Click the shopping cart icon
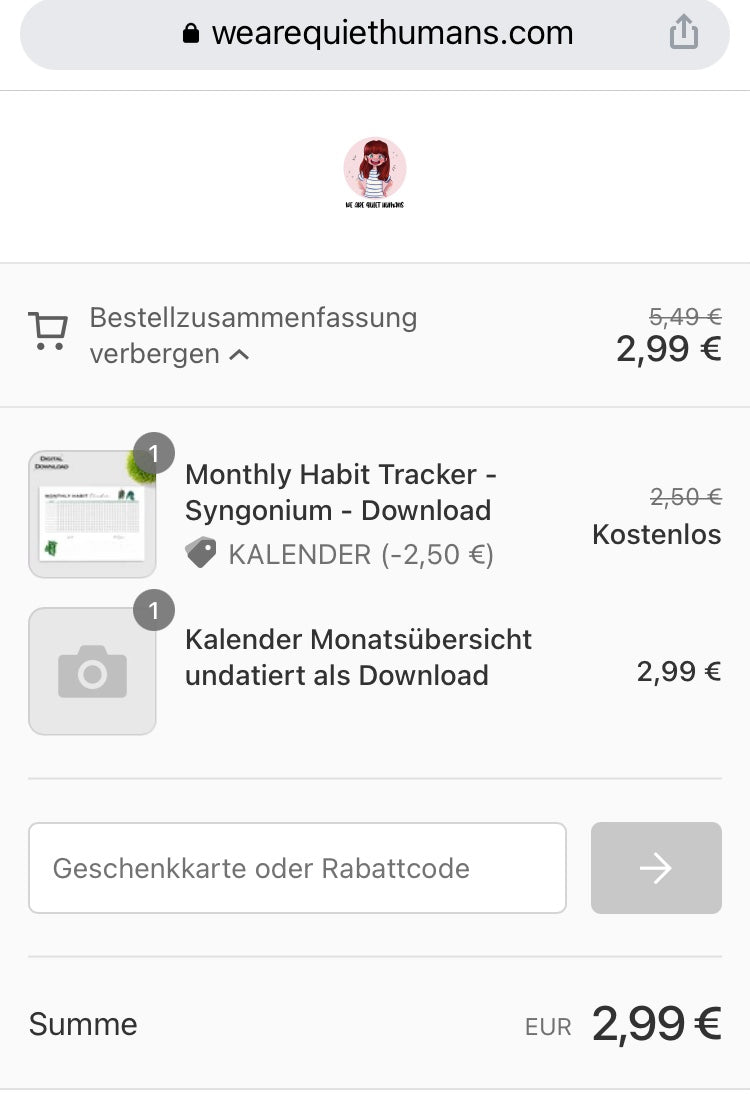Screen dimensions: 750x1094 click(48, 330)
